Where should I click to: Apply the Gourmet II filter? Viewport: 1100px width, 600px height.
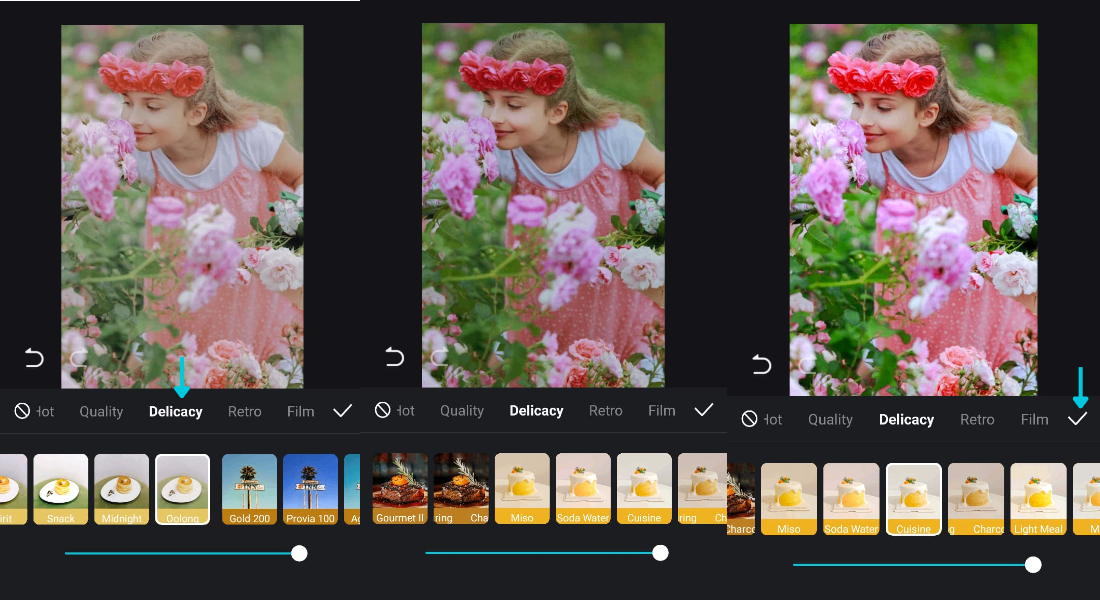[x=400, y=488]
